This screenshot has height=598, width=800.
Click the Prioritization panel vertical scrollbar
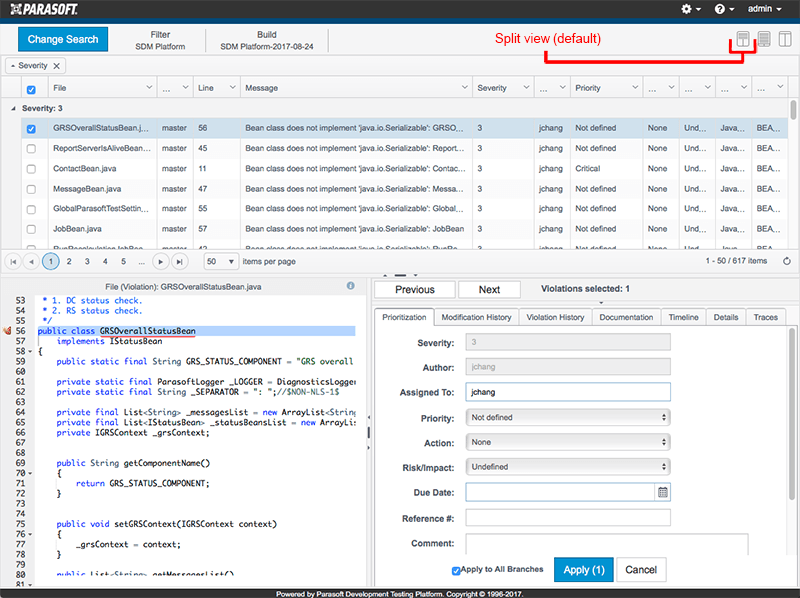pos(791,413)
